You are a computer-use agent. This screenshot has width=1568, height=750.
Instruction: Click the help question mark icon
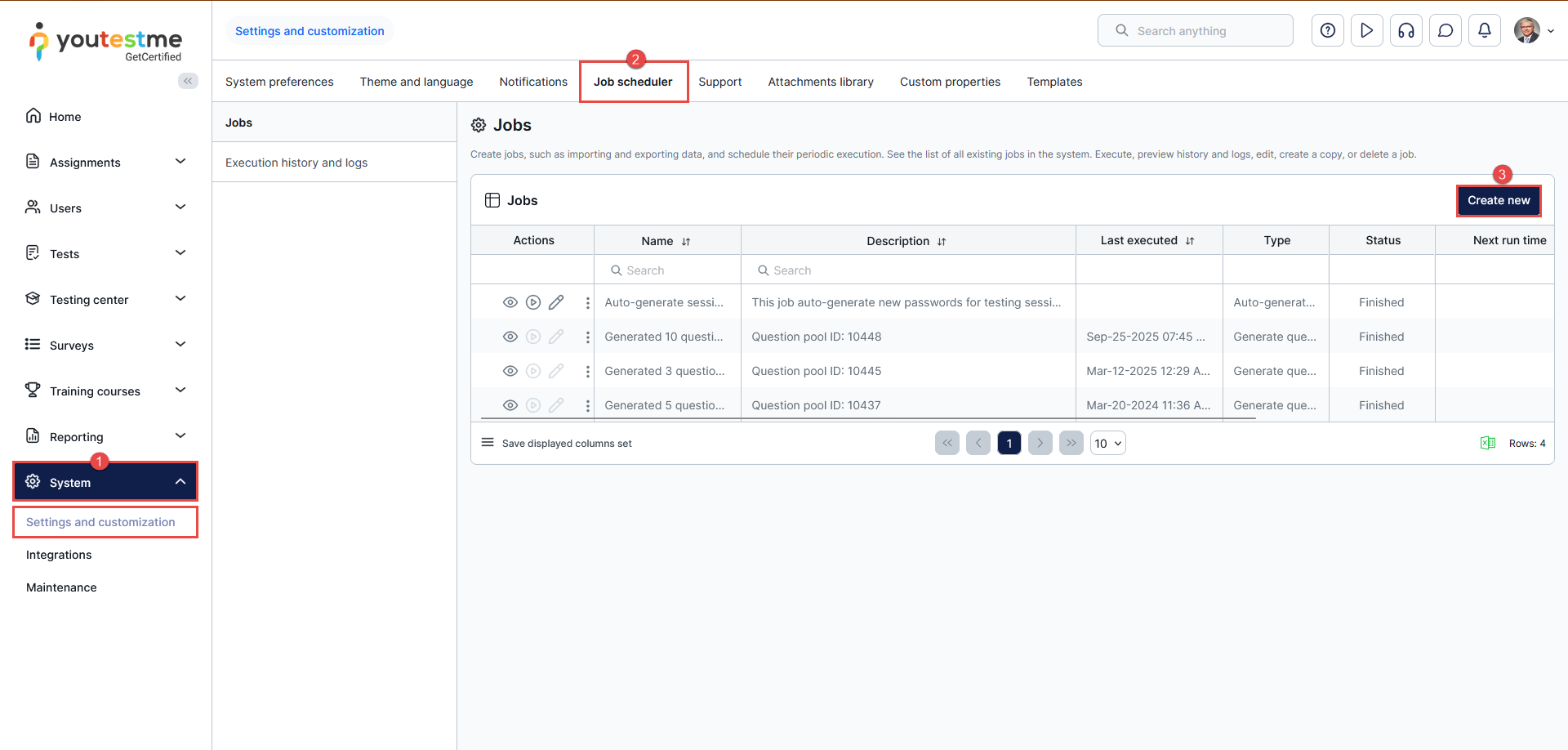[x=1327, y=31]
